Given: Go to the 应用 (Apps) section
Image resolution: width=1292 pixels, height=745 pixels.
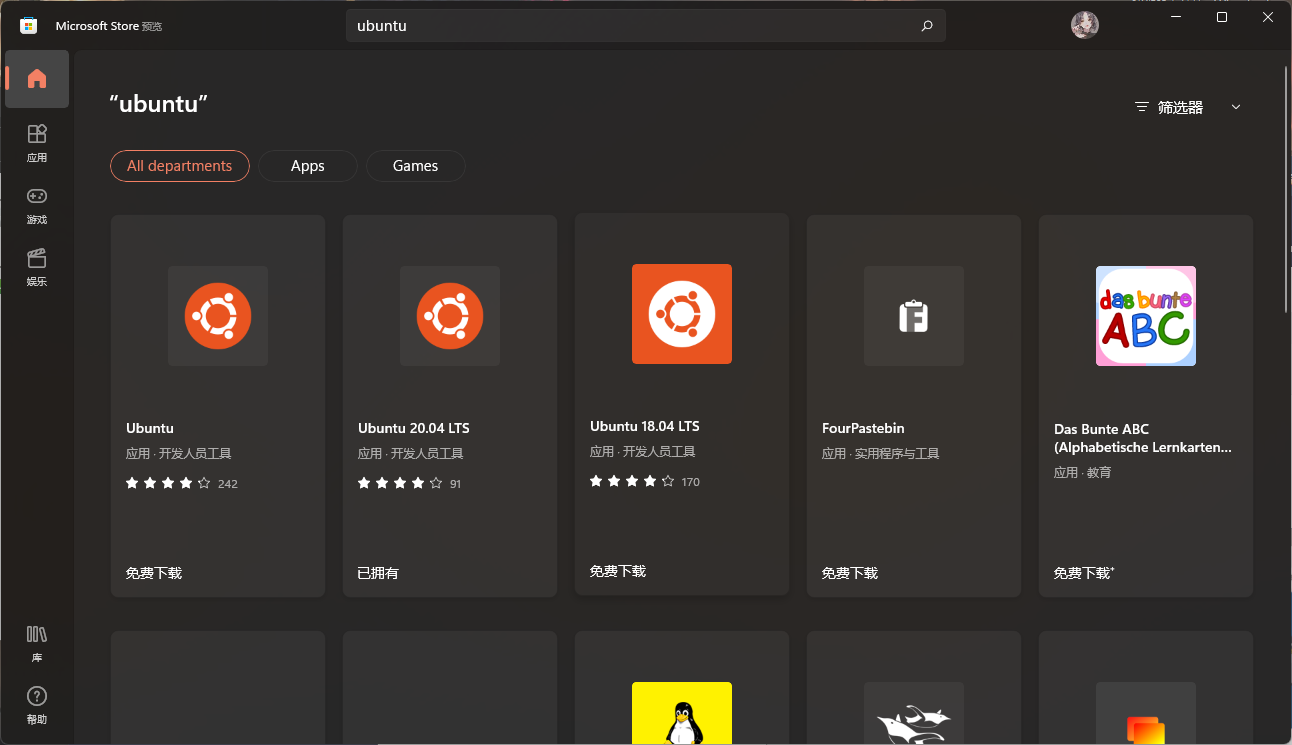Looking at the screenshot, I should 37,142.
